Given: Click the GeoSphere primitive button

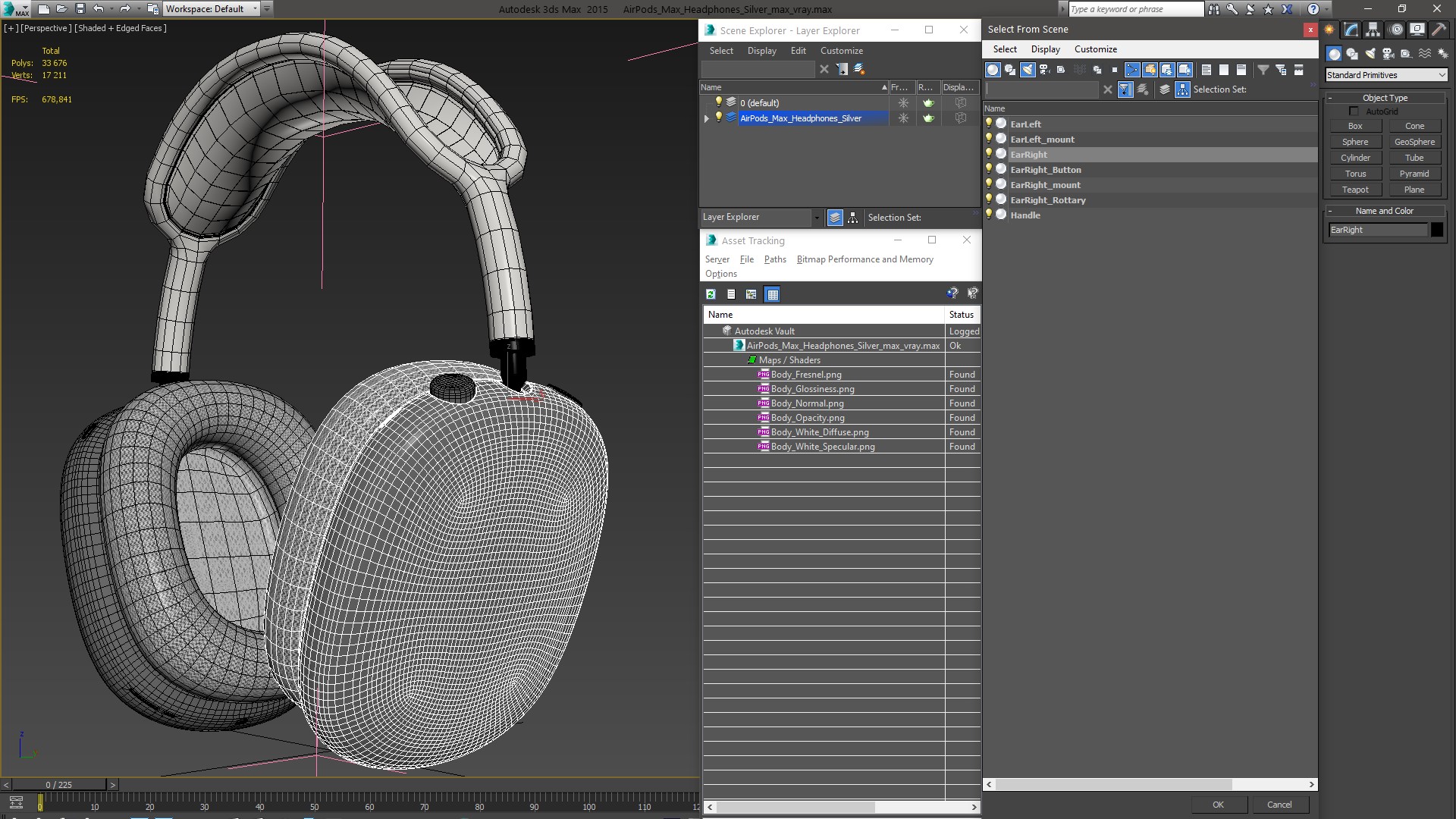Looking at the screenshot, I should 1414,142.
